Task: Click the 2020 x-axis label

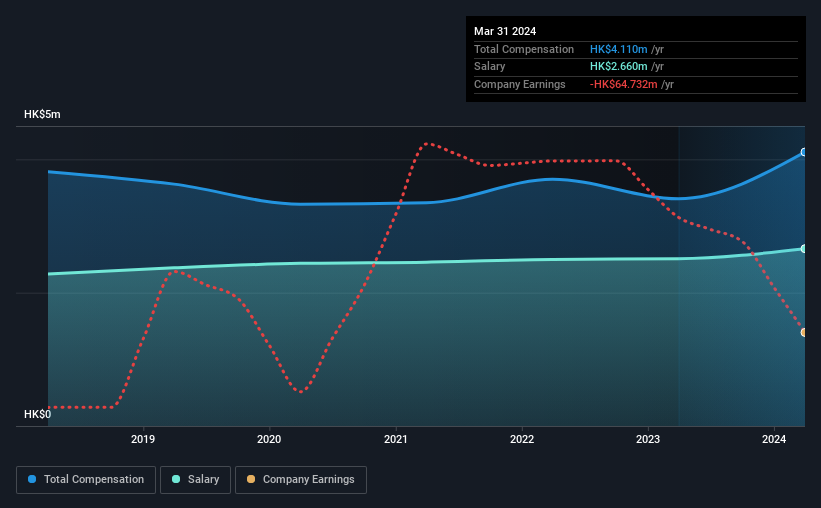Action: pyautogui.click(x=269, y=439)
